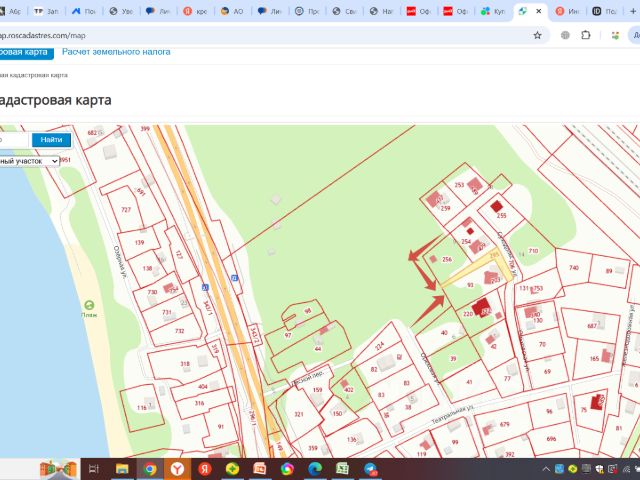Open the browser extensions puzzle icon

pyautogui.click(x=586, y=35)
